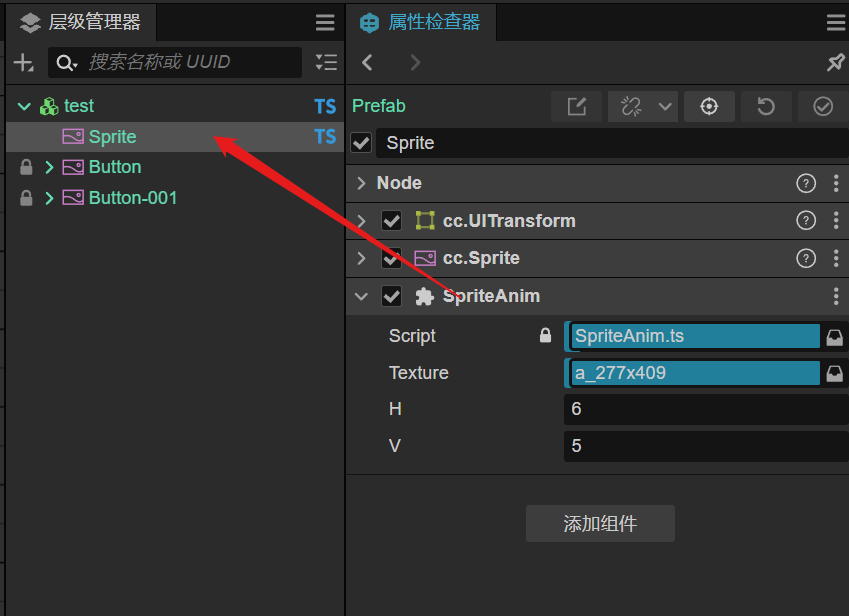Open SpriteAnim component three-dot menu
This screenshot has width=849, height=616.
[836, 296]
